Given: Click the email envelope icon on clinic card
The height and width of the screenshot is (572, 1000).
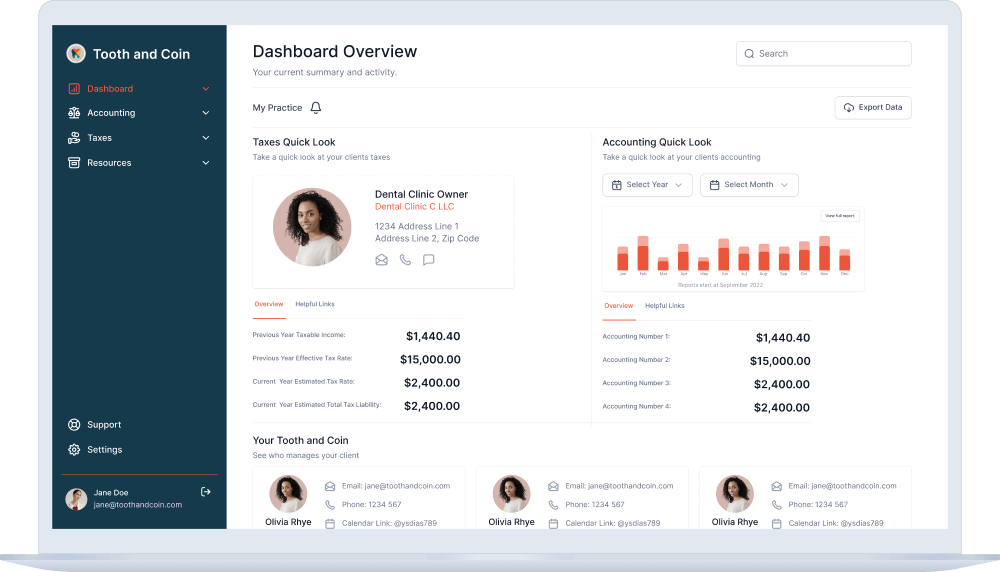Looking at the screenshot, I should 381,260.
